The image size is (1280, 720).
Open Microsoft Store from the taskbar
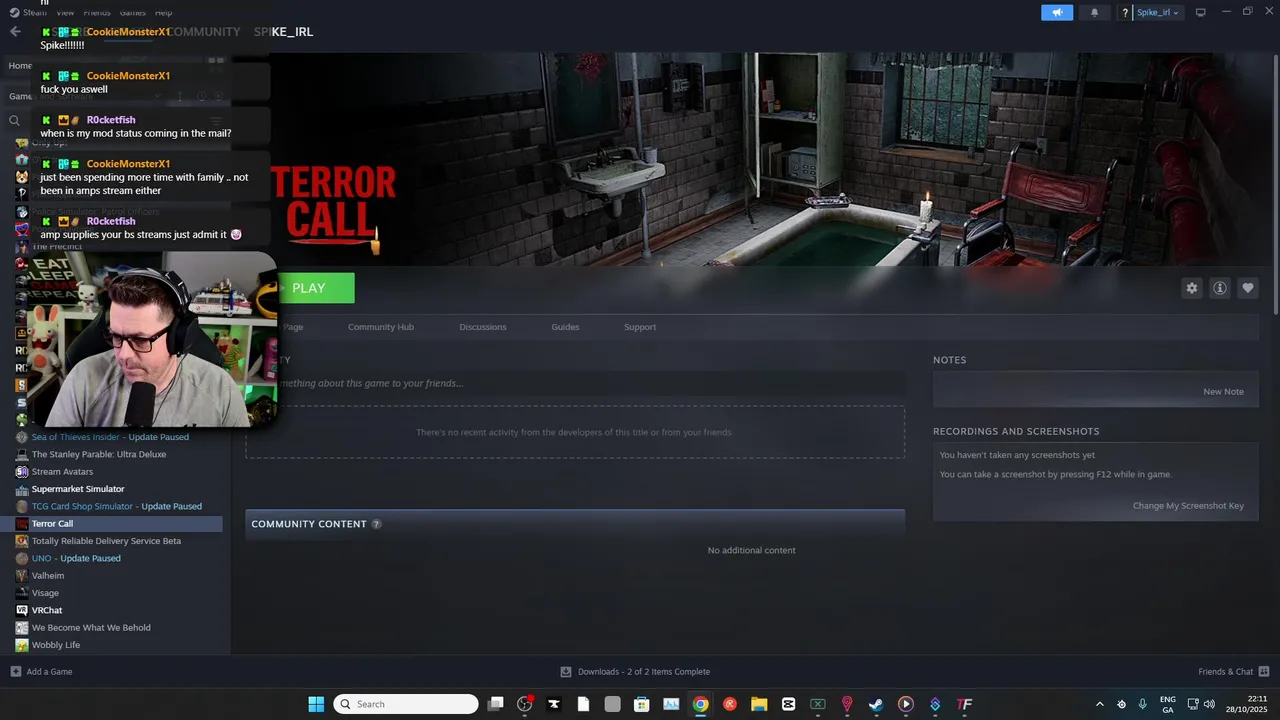tap(642, 704)
